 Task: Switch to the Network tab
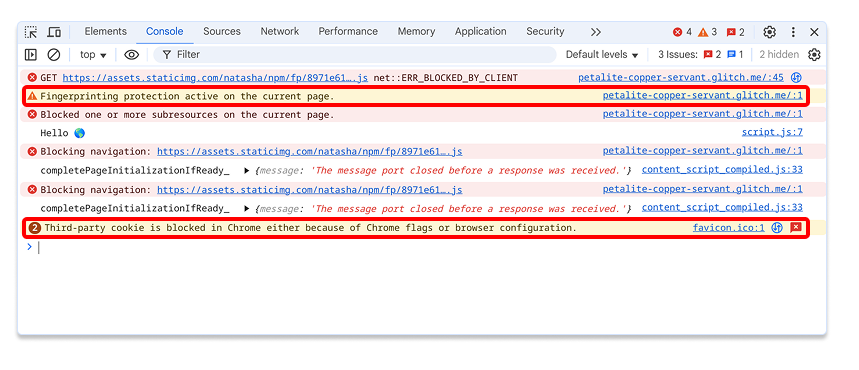(280, 32)
